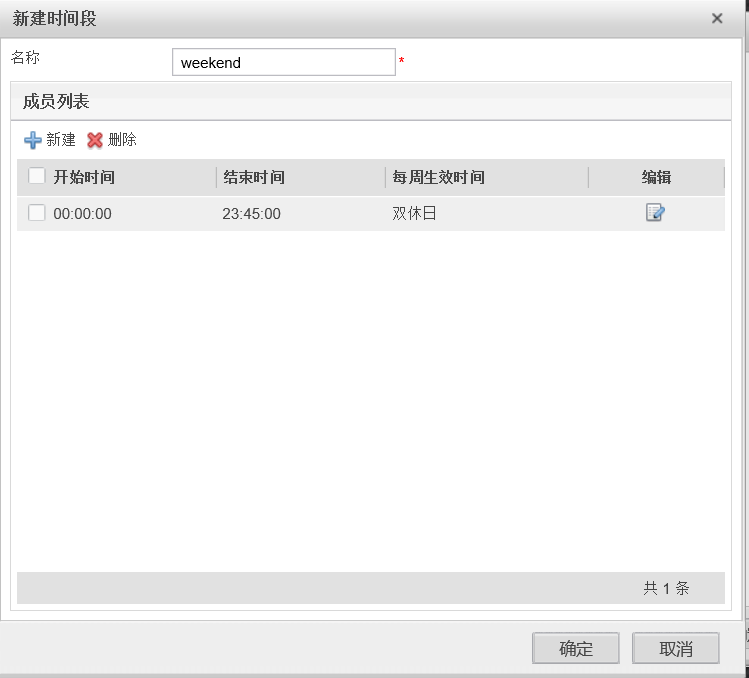Viewport: 749px width, 678px height.
Task: Click the red X 删除 icon
Action: [95, 140]
